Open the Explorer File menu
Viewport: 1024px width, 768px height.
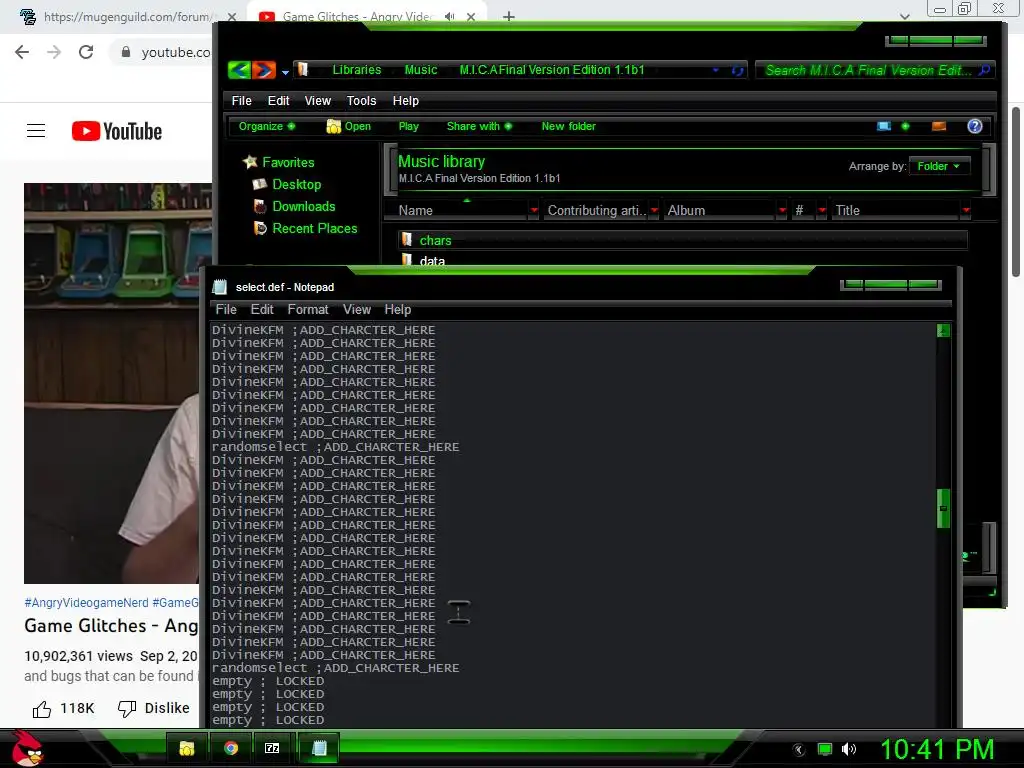tap(241, 101)
